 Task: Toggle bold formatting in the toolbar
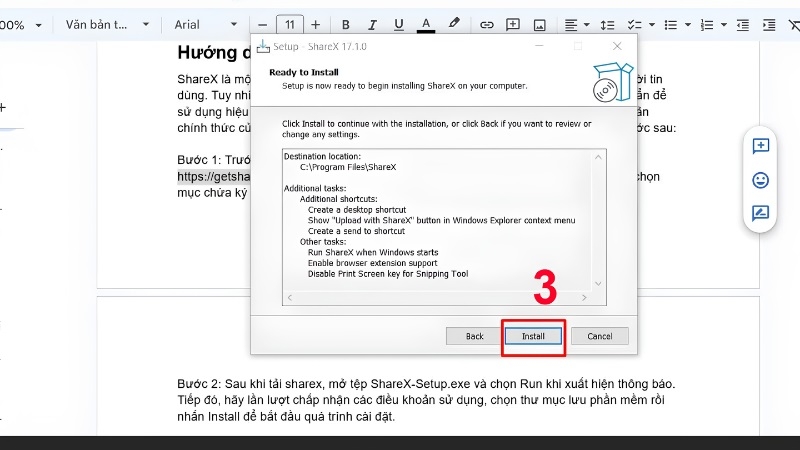[345, 24]
